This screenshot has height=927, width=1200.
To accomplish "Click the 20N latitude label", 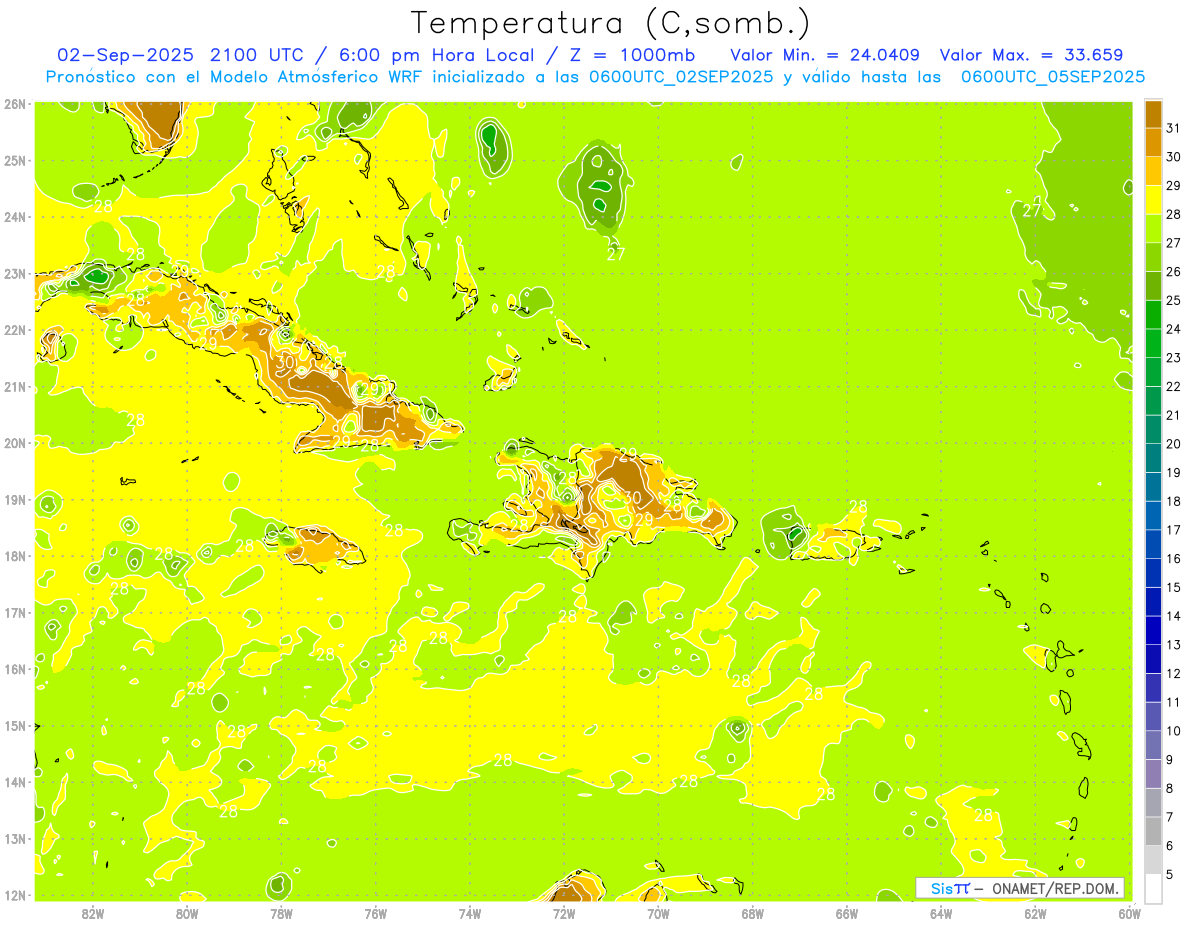I will [x=15, y=443].
